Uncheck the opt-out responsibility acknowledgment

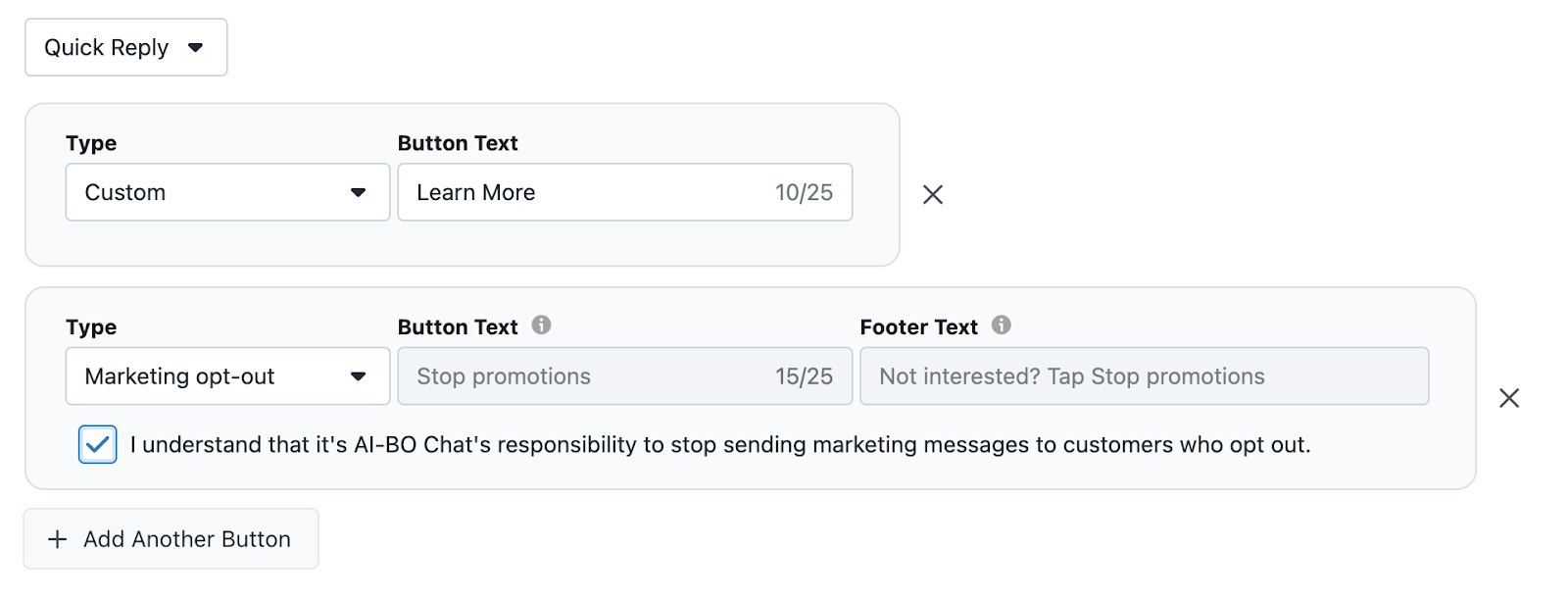pos(97,444)
